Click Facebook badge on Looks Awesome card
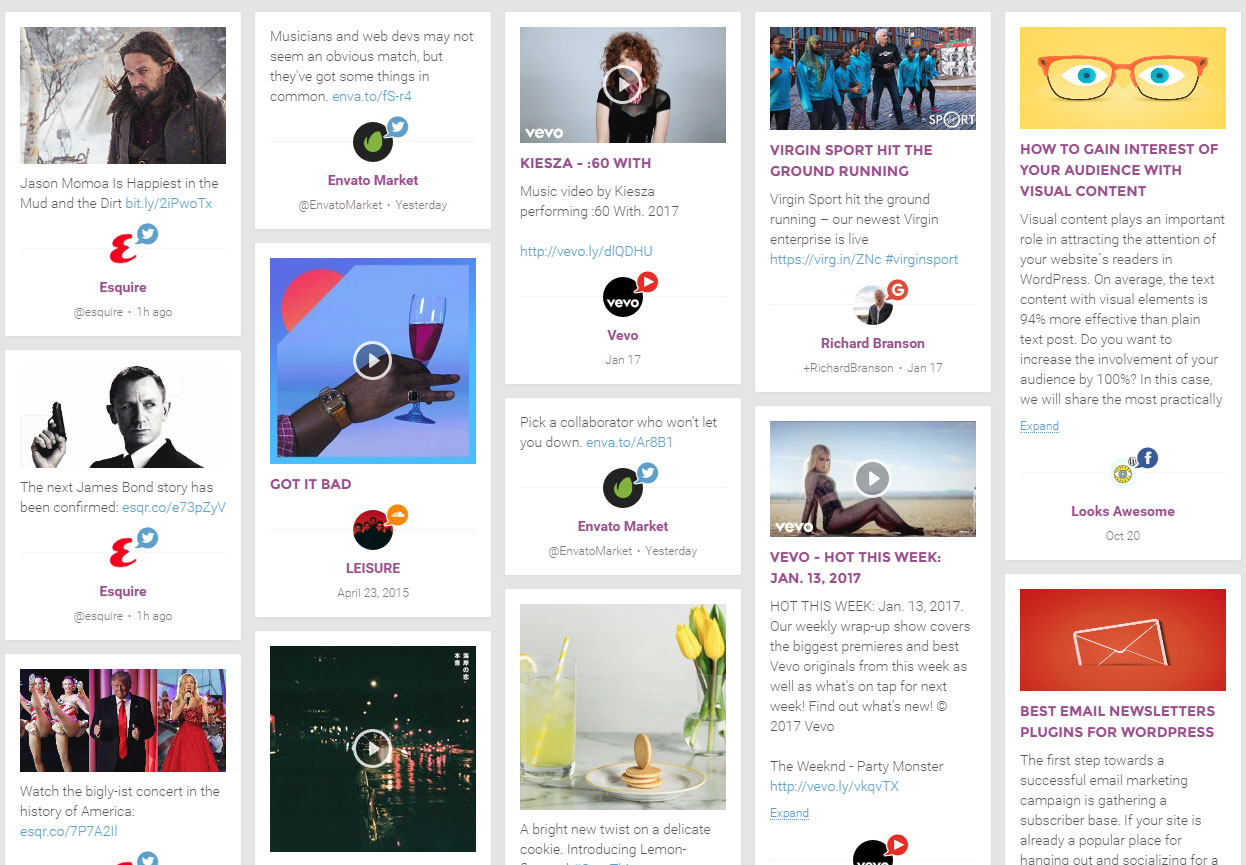1246x865 pixels. click(1147, 459)
